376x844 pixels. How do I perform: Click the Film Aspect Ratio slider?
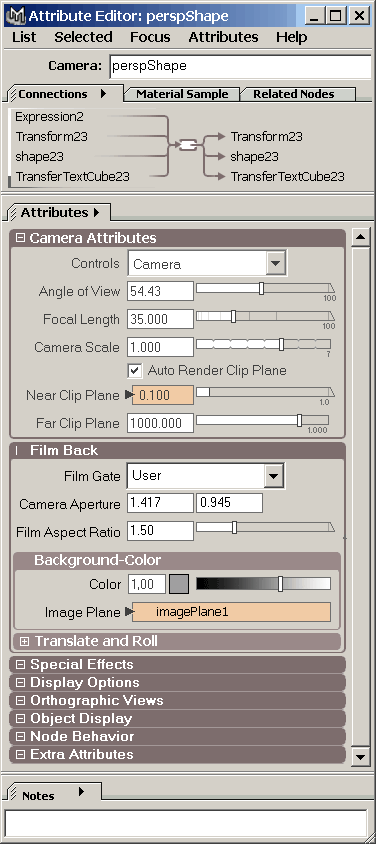coord(266,527)
